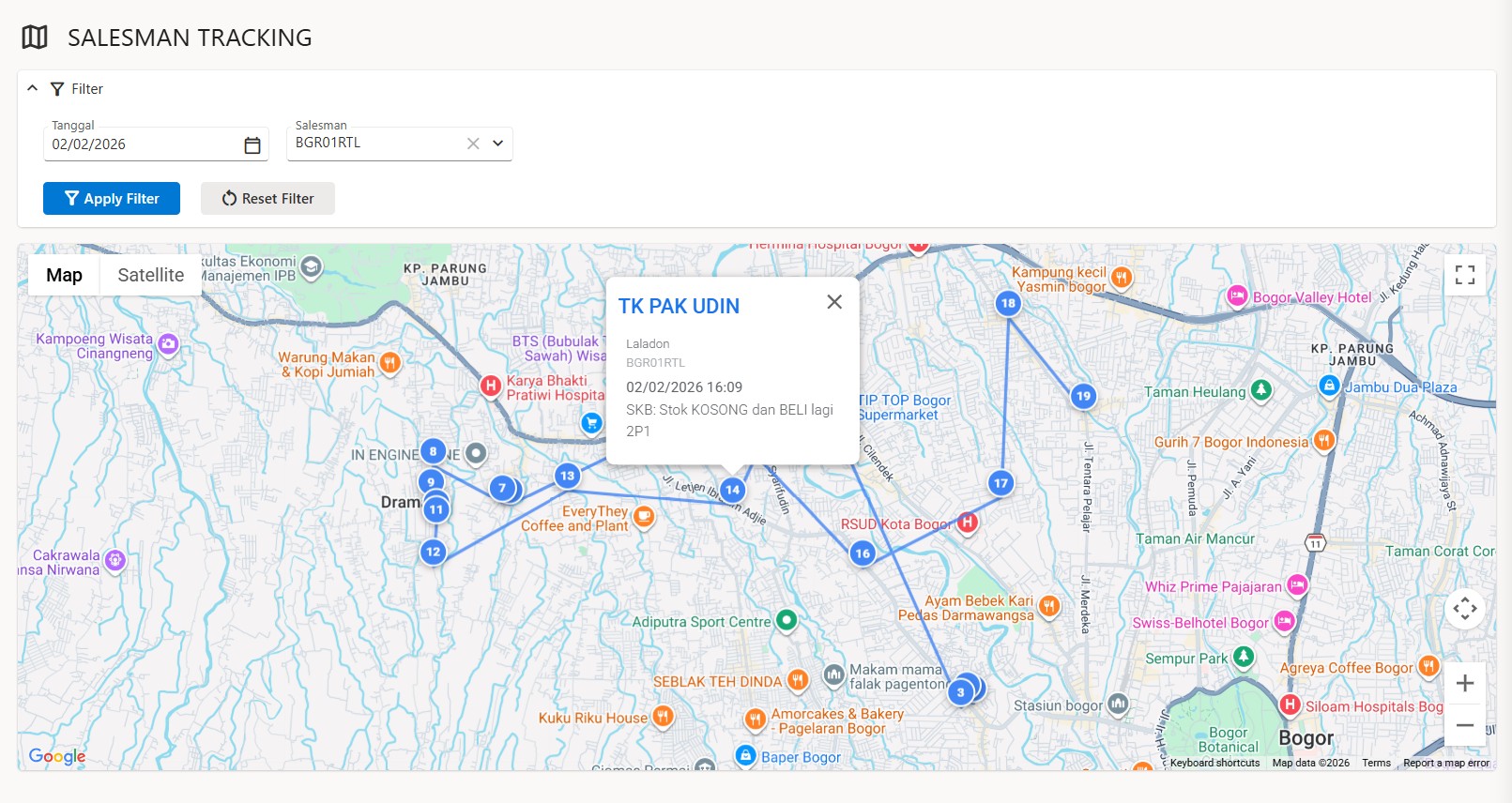Click Adiputra Sport Centre icon
Screen dimensions: 1512x803
(787, 620)
